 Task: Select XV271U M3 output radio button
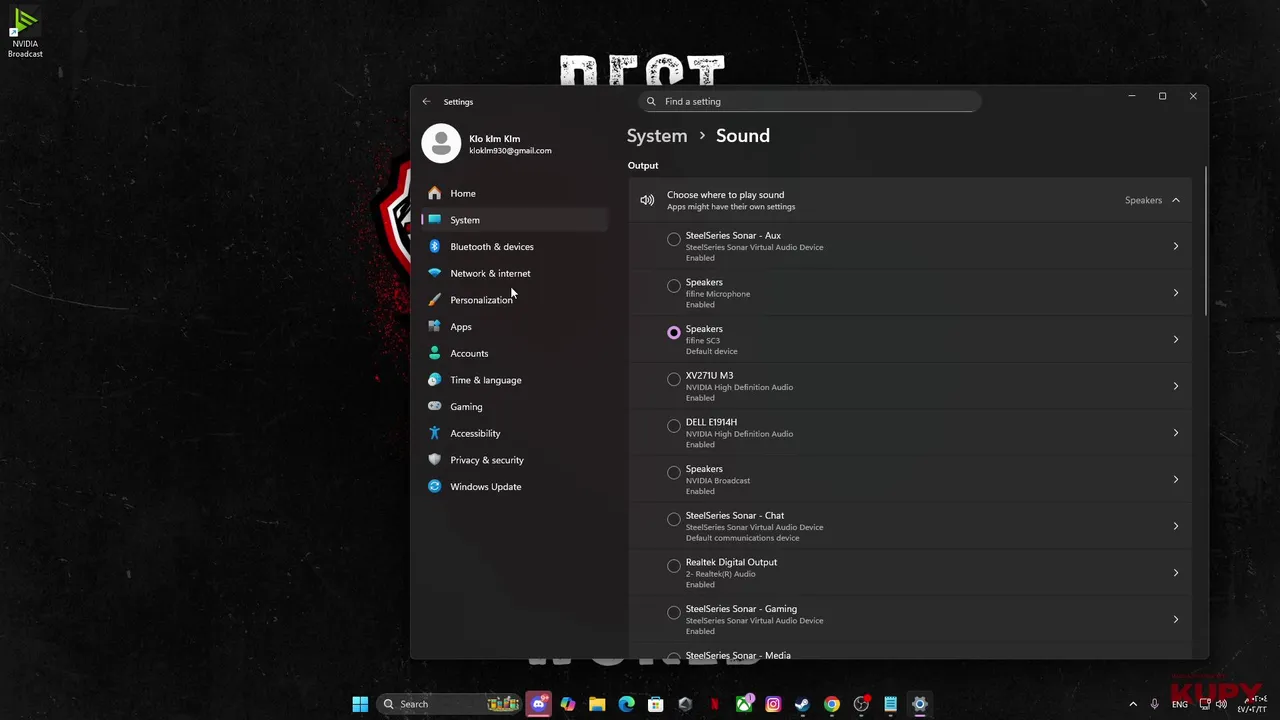(x=674, y=379)
